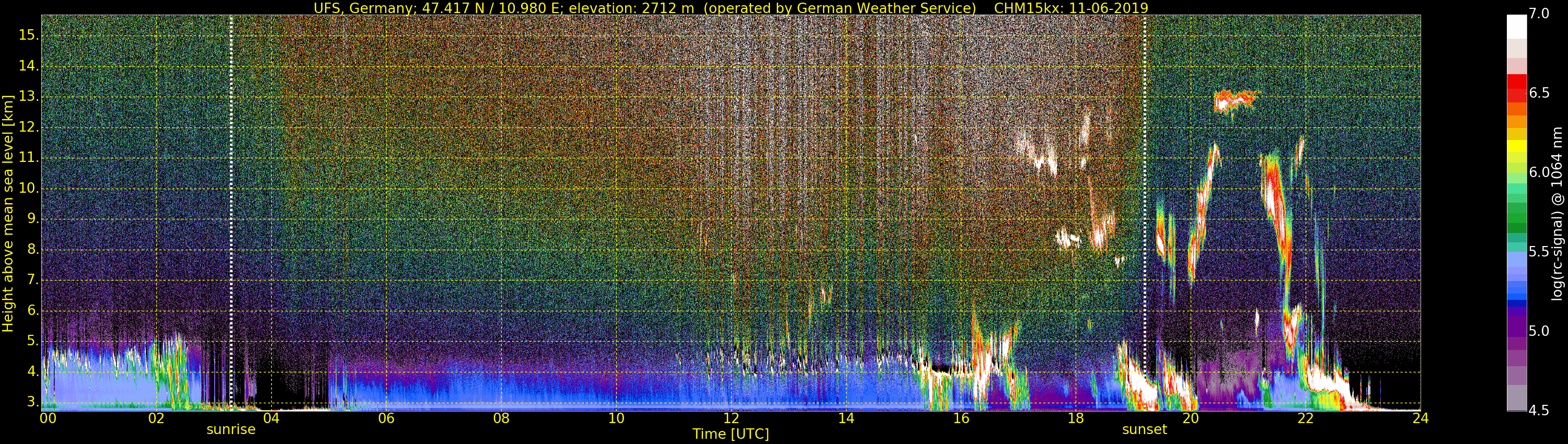
Task: Click the time tick label '12'
Action: click(731, 418)
